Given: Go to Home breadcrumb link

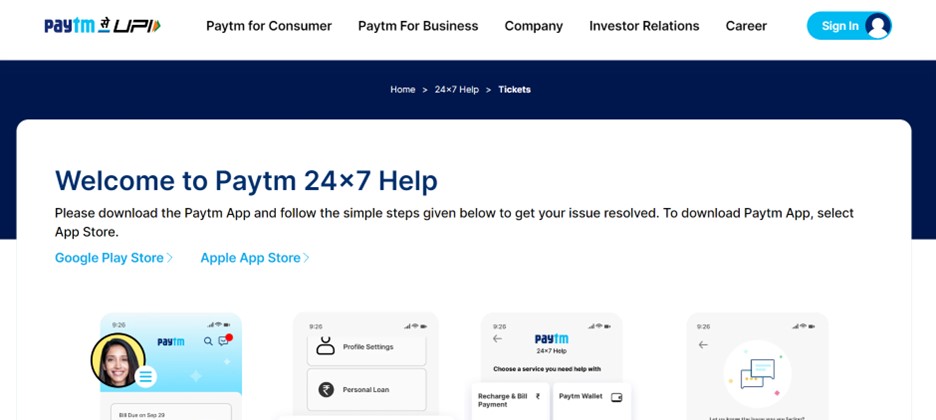Looking at the screenshot, I should pyautogui.click(x=402, y=89).
